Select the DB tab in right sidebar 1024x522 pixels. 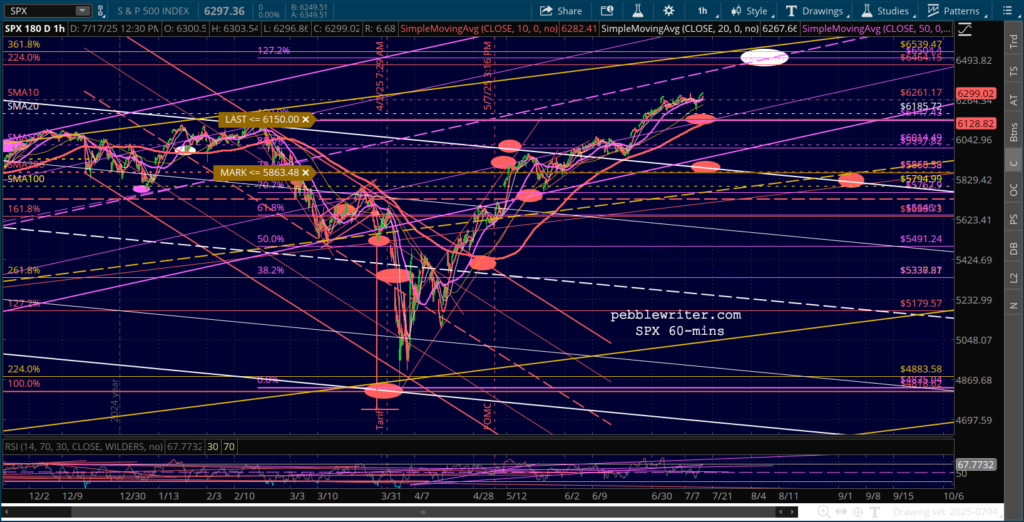(1014, 248)
